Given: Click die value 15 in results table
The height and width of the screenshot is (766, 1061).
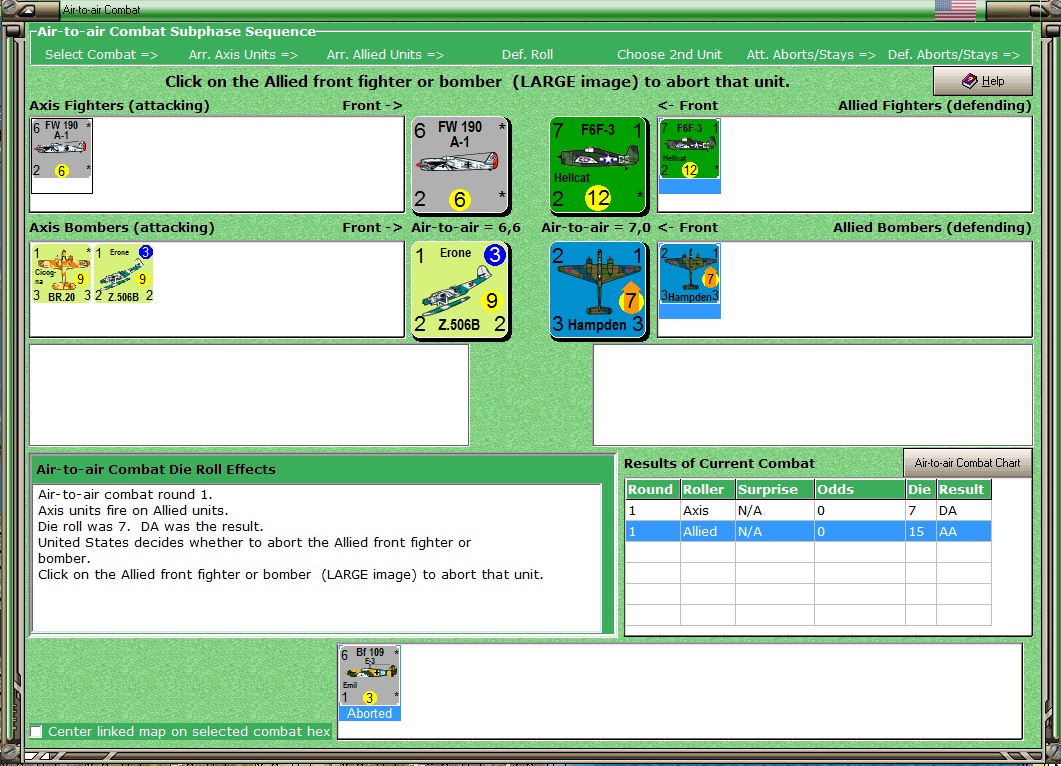Looking at the screenshot, I should click(x=921, y=532).
